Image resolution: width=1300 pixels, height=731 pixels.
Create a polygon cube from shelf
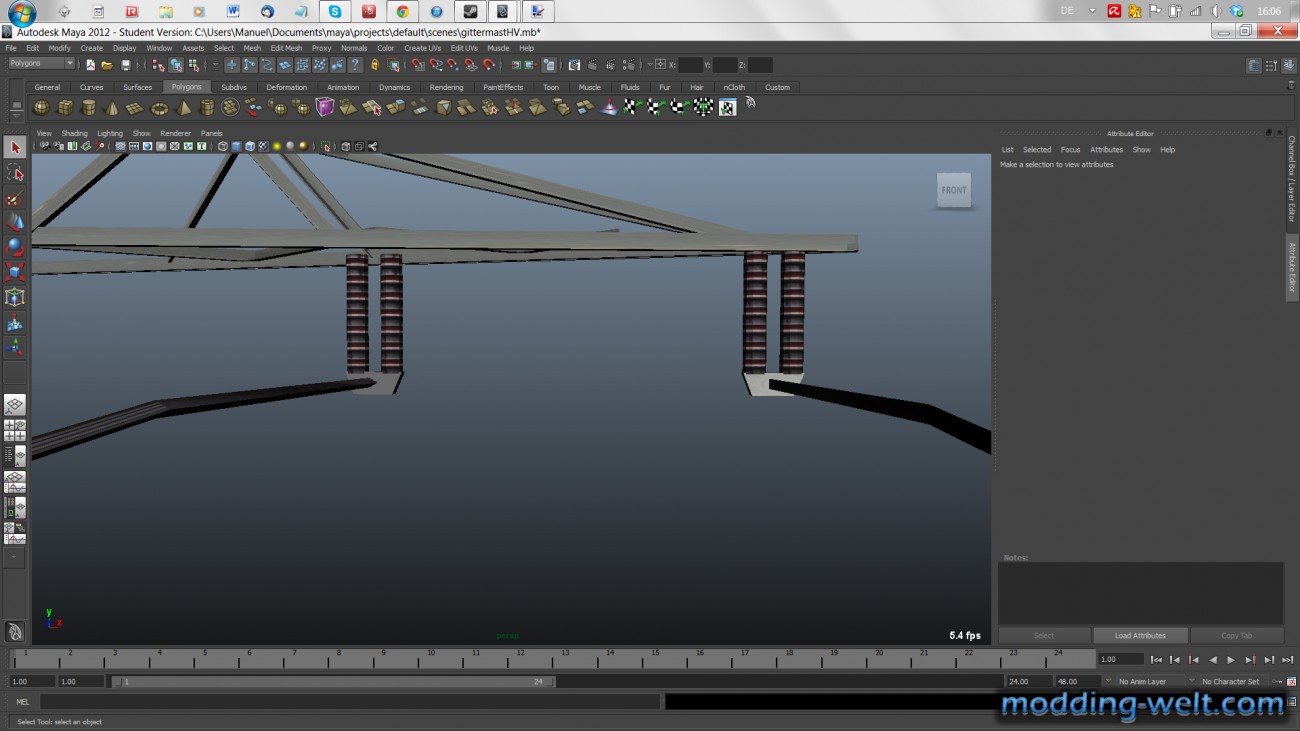click(x=65, y=107)
